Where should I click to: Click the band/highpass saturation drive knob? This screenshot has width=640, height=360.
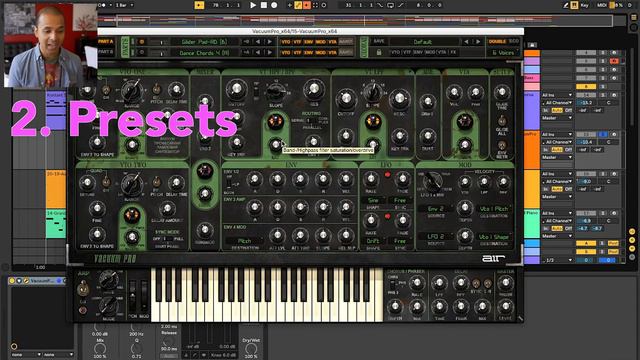(x=276, y=144)
